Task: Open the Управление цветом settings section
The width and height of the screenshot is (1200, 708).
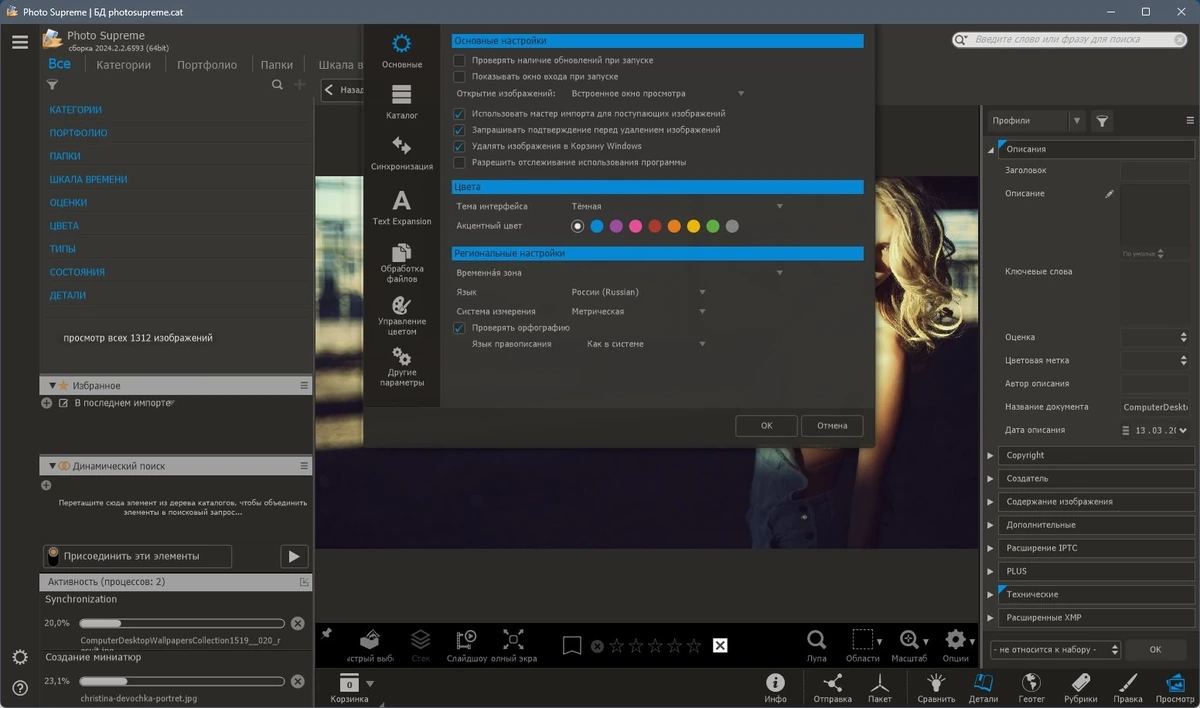Action: pos(402,316)
